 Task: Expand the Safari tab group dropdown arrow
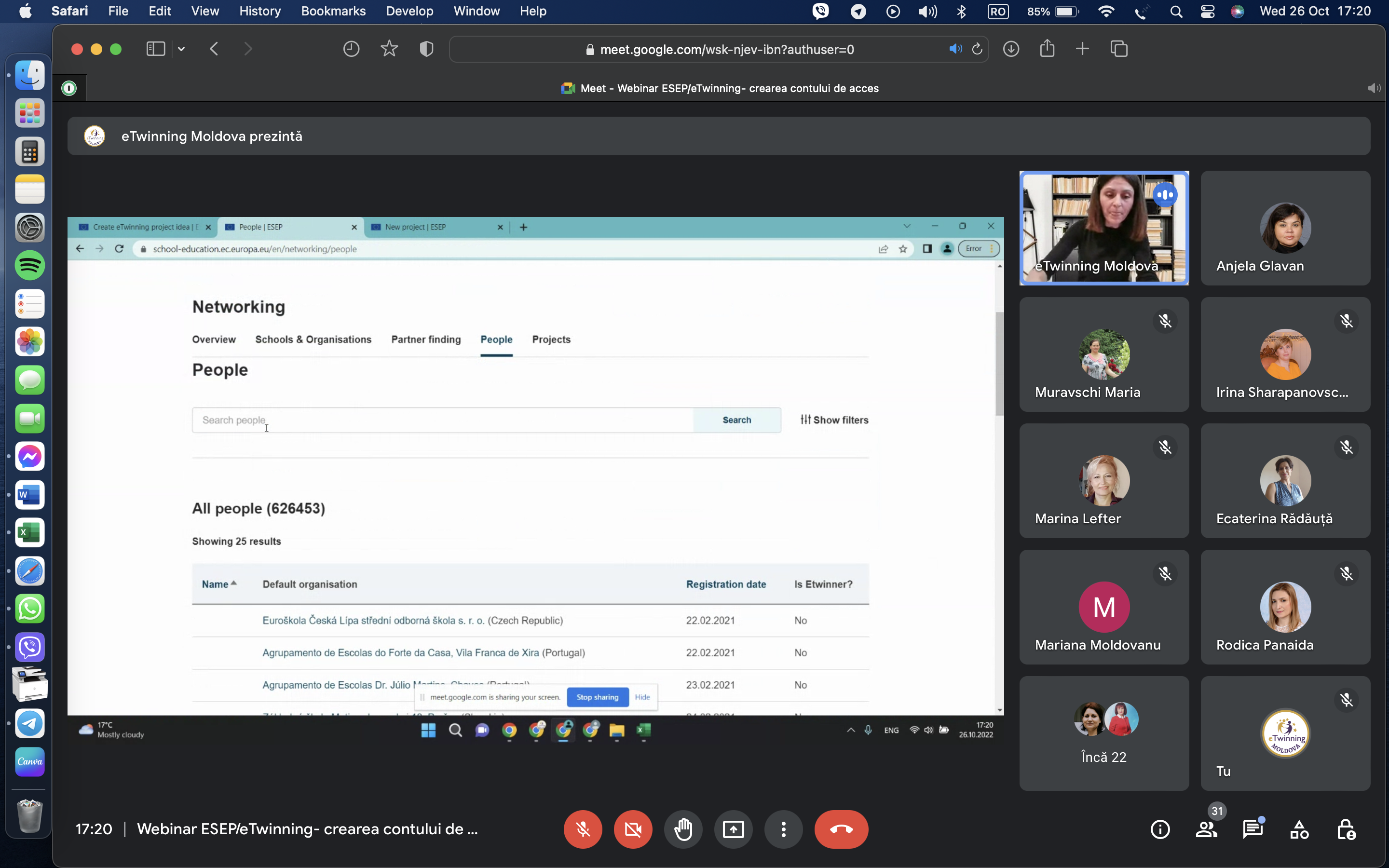(181, 49)
